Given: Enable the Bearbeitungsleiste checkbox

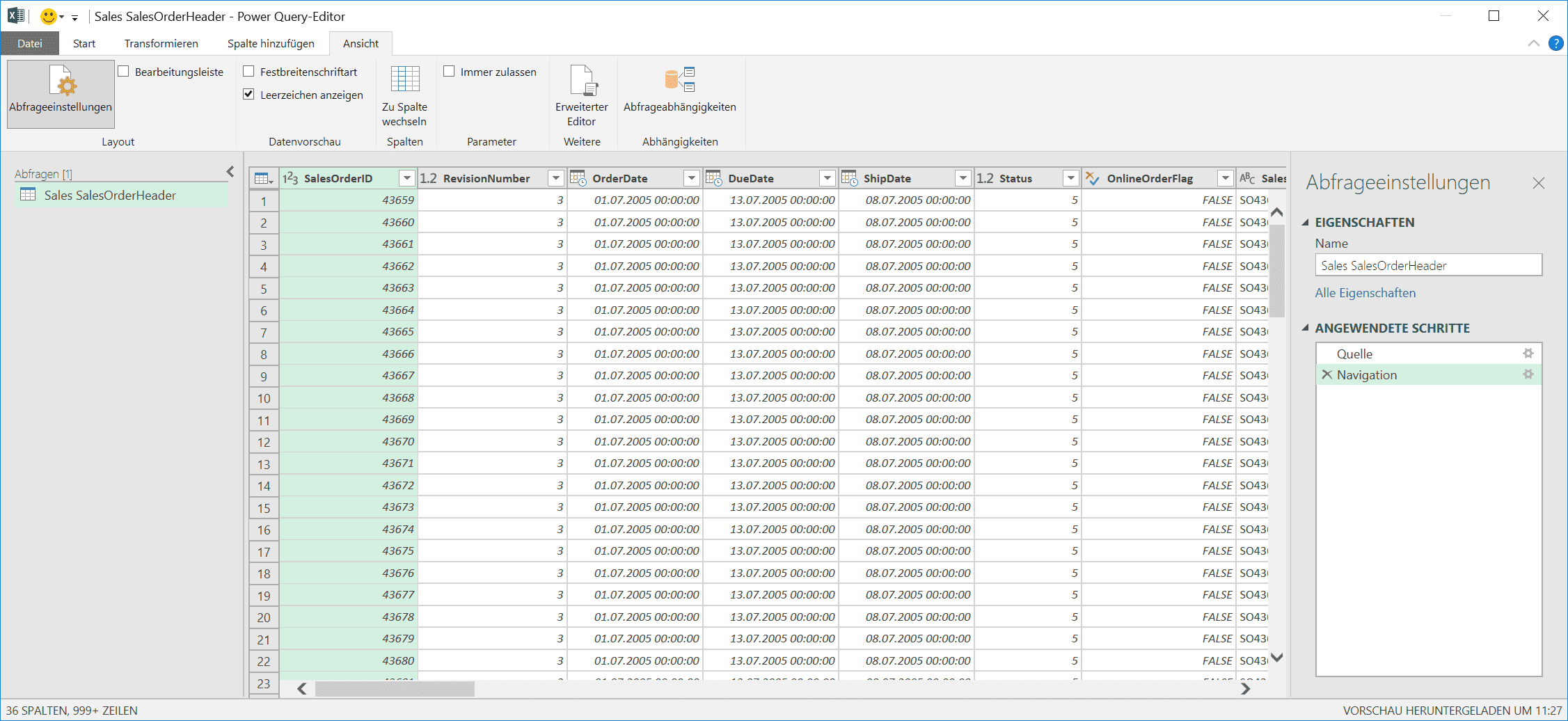Looking at the screenshot, I should pyautogui.click(x=123, y=71).
